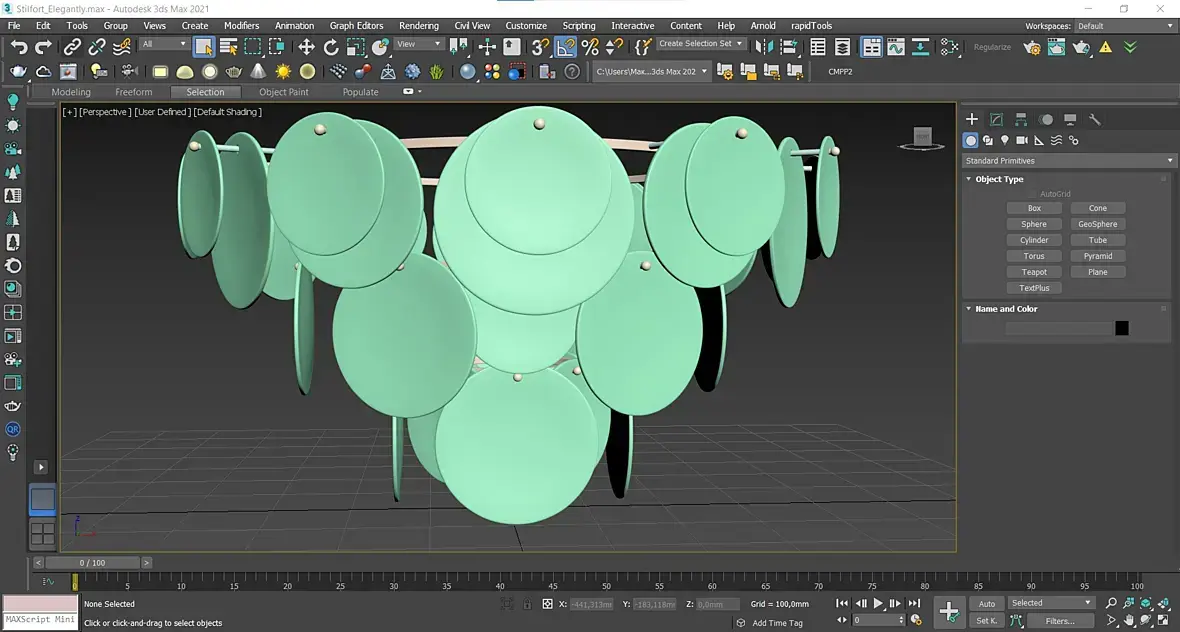Click the Play Animation button

coord(877,603)
